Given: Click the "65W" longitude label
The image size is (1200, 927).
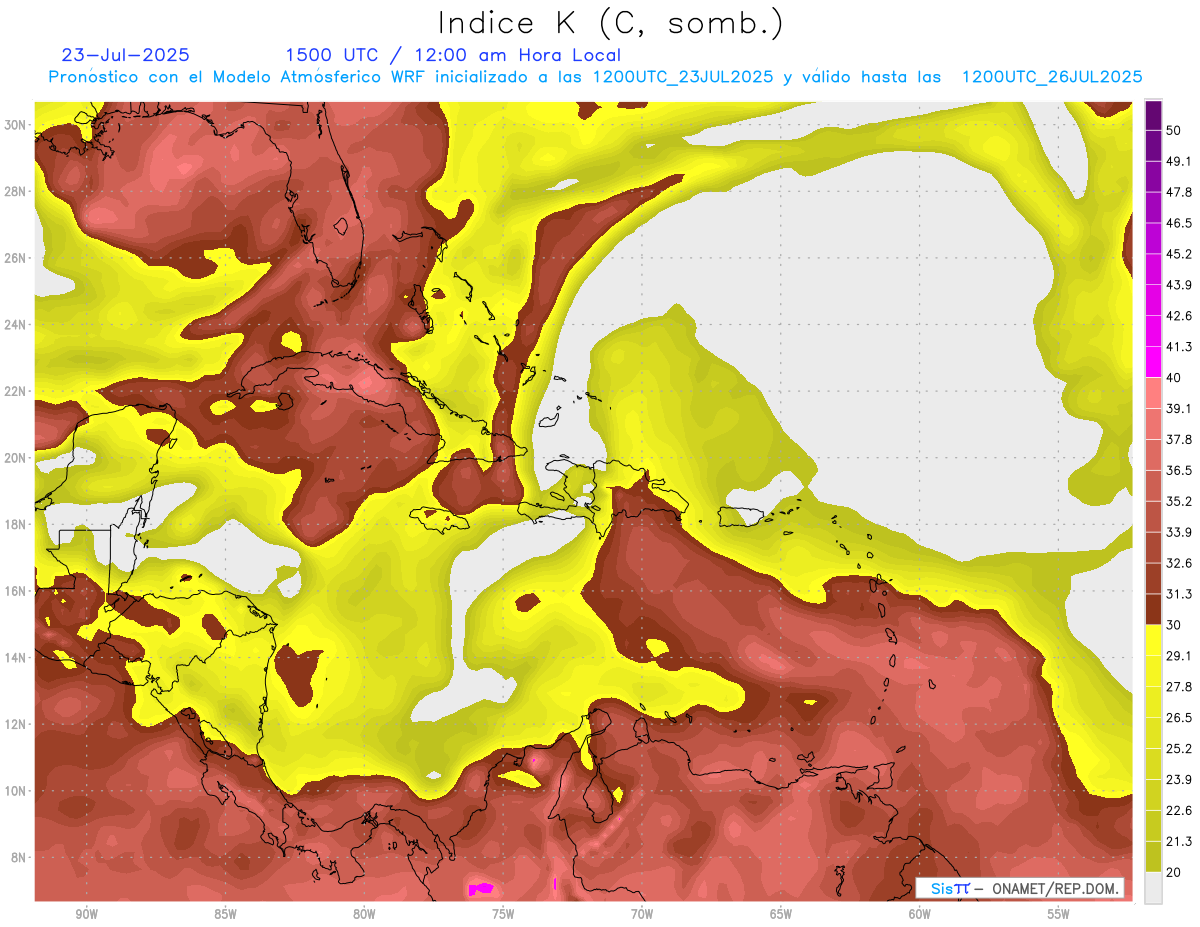Looking at the screenshot, I should coord(781,914).
